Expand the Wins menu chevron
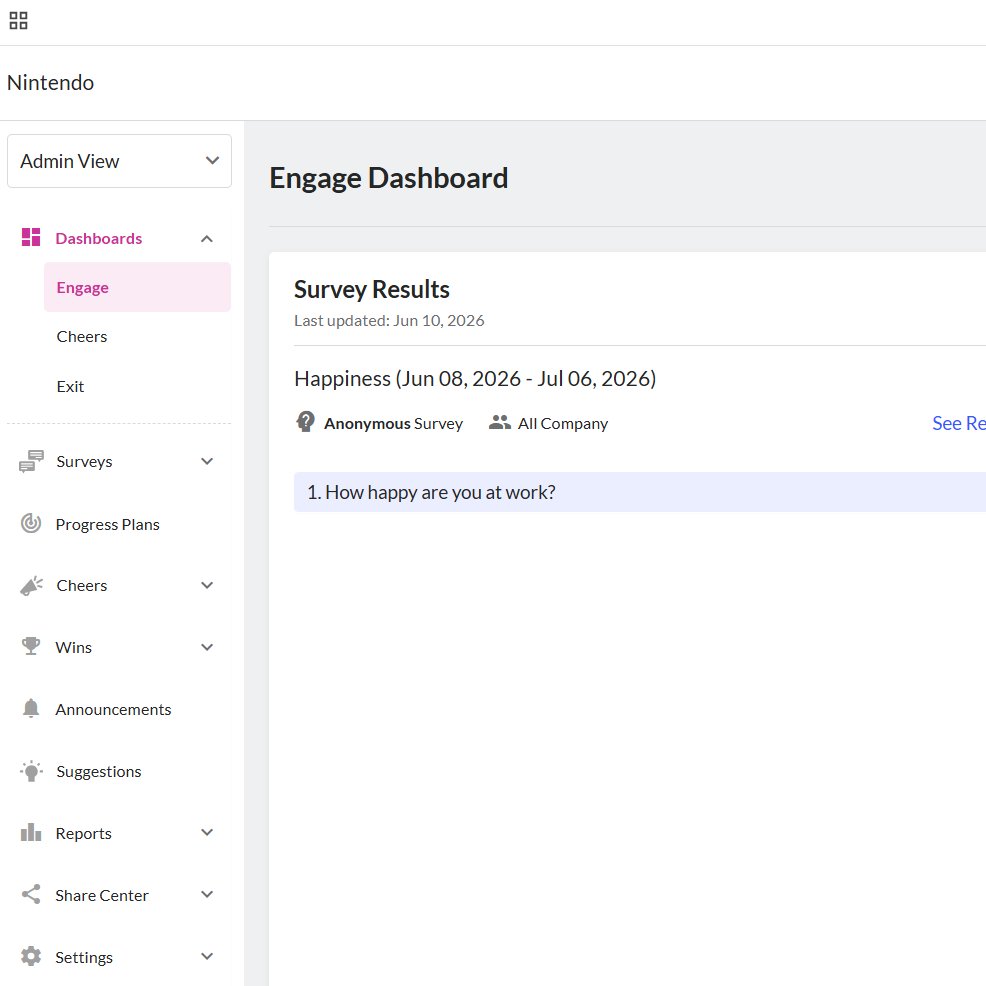This screenshot has height=986, width=986. (x=207, y=647)
